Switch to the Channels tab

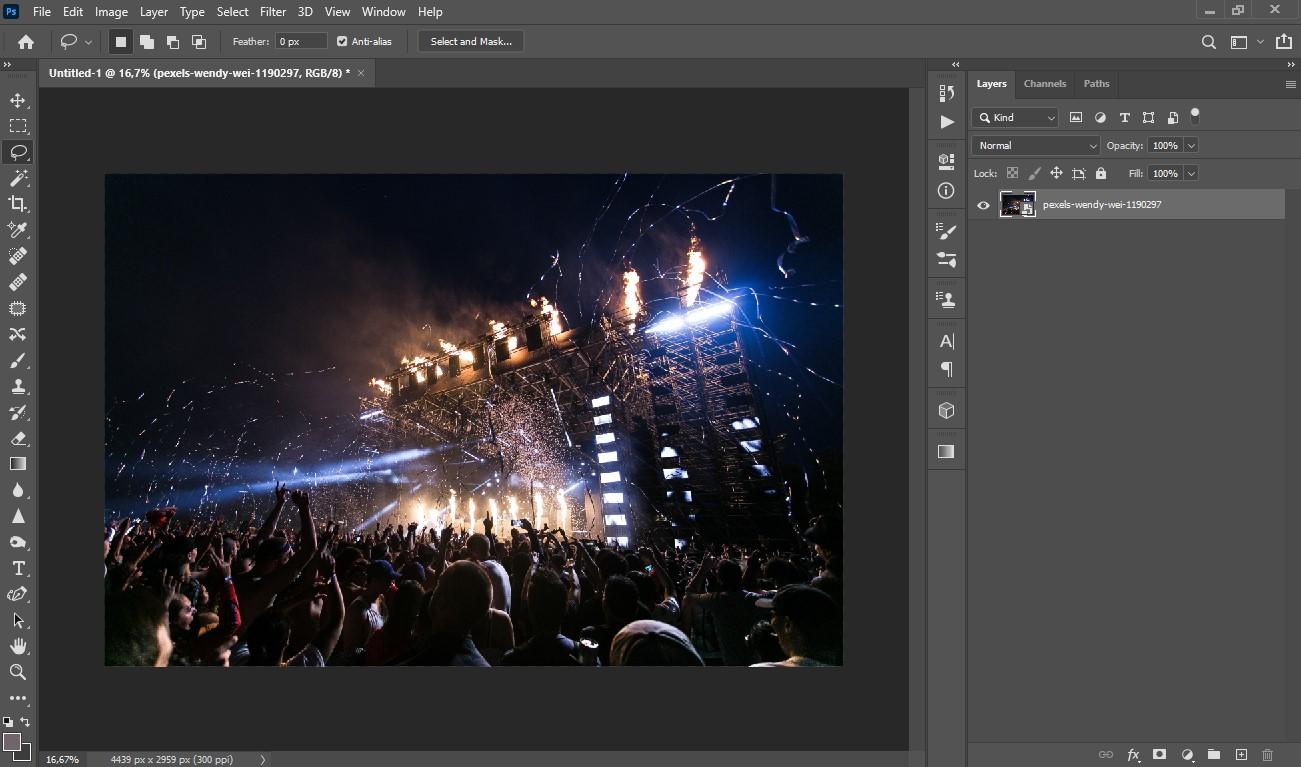click(x=1045, y=84)
